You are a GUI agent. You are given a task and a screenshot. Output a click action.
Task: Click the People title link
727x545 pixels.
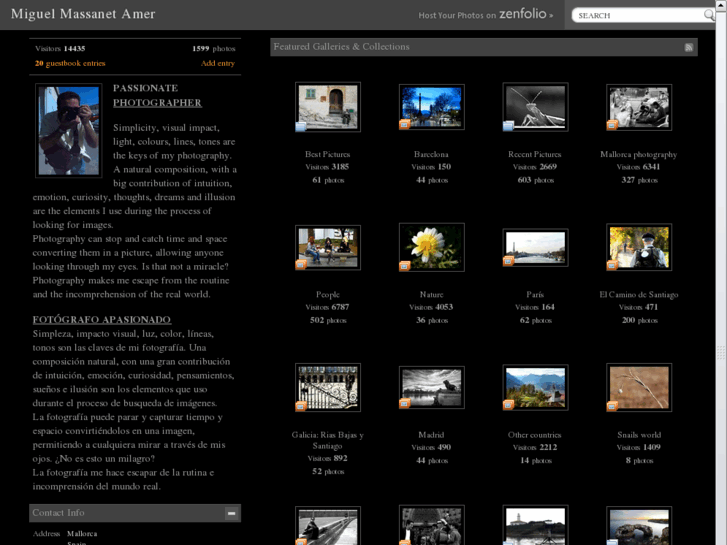point(328,295)
